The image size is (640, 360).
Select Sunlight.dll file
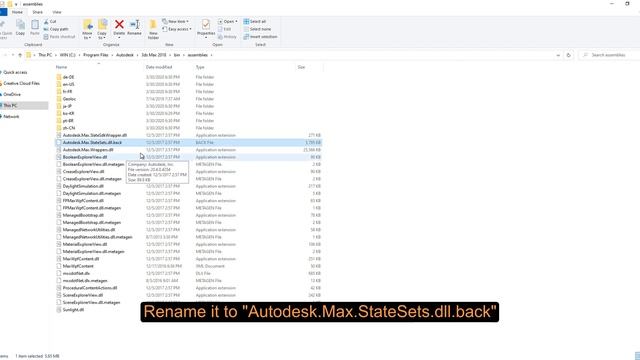click(73, 310)
